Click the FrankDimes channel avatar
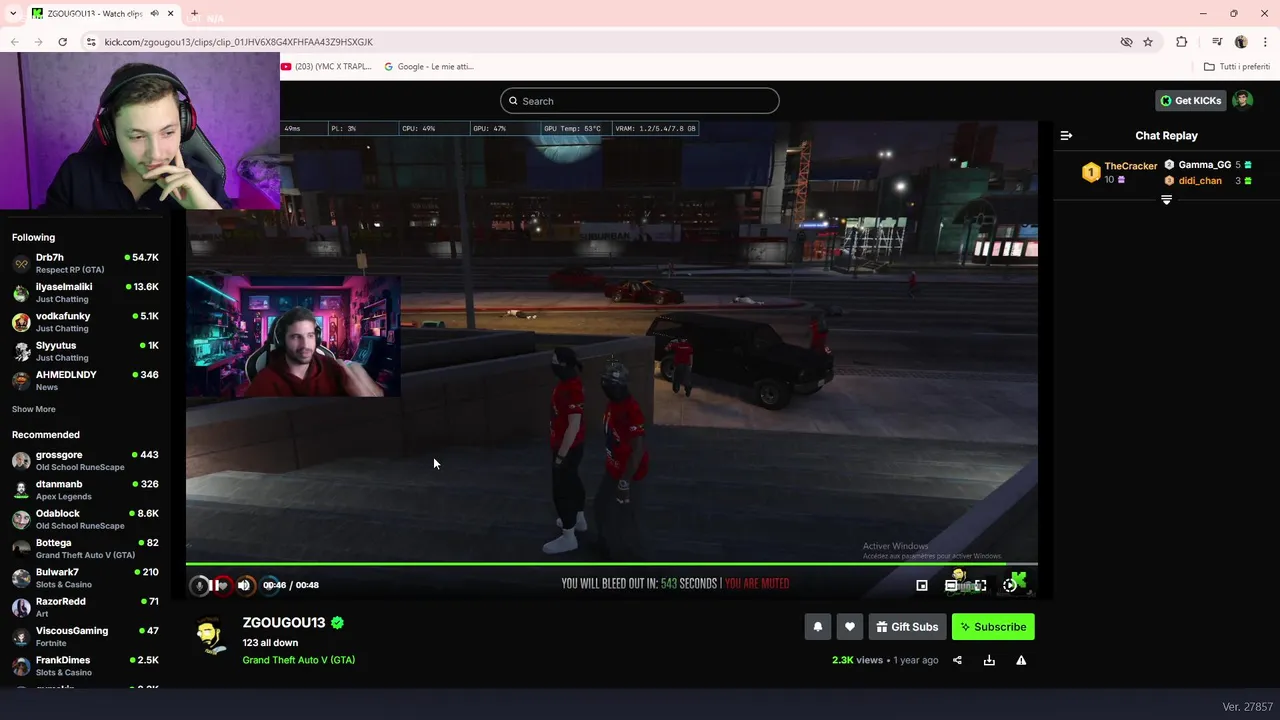Image resolution: width=1280 pixels, height=720 pixels. (x=21, y=666)
